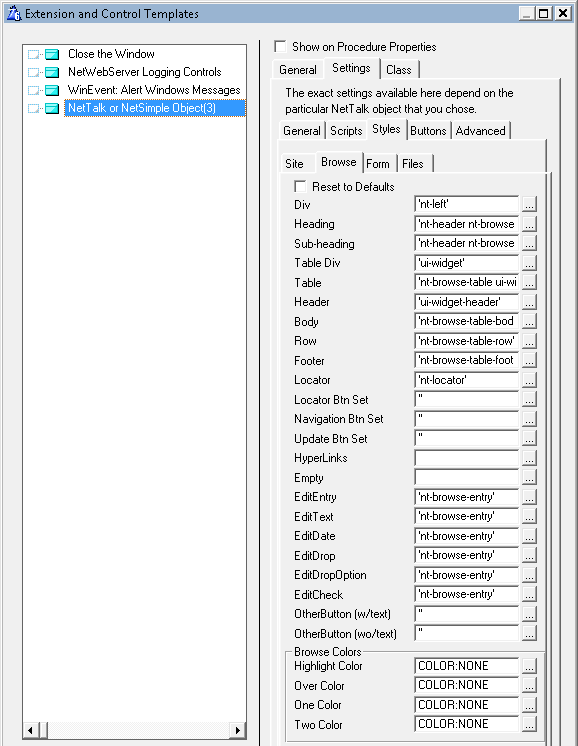Viewport: 578px width, 746px height.
Task: Switch to the Form styles tab
Action: [x=378, y=164]
